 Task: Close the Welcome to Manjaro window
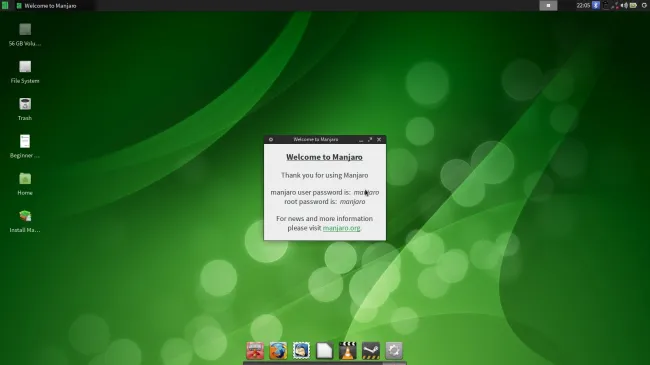pyautogui.click(x=379, y=139)
